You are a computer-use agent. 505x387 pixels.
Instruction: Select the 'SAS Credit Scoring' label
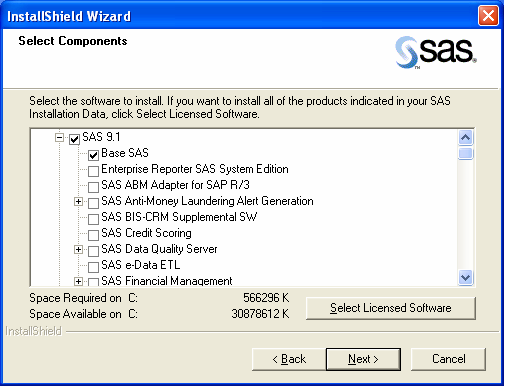click(x=146, y=233)
